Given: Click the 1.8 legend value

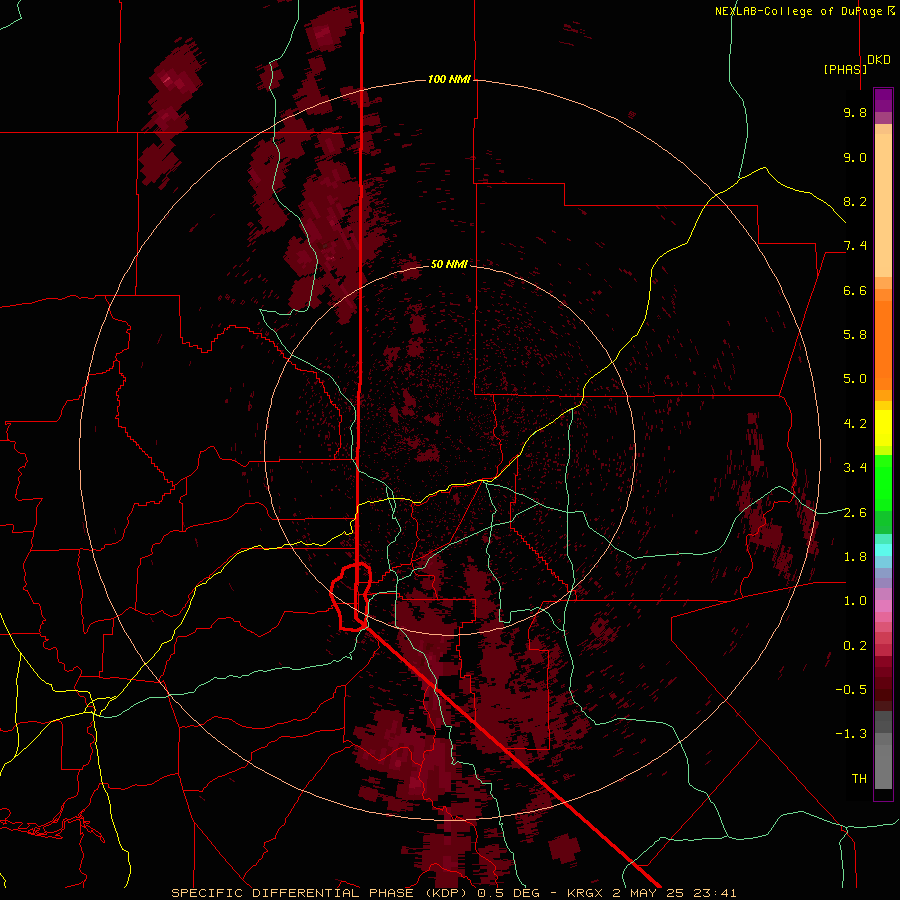Looking at the screenshot, I should coord(855,557).
